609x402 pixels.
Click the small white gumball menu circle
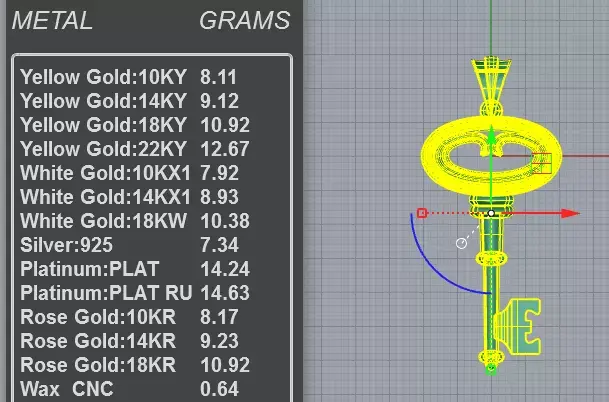point(461,244)
